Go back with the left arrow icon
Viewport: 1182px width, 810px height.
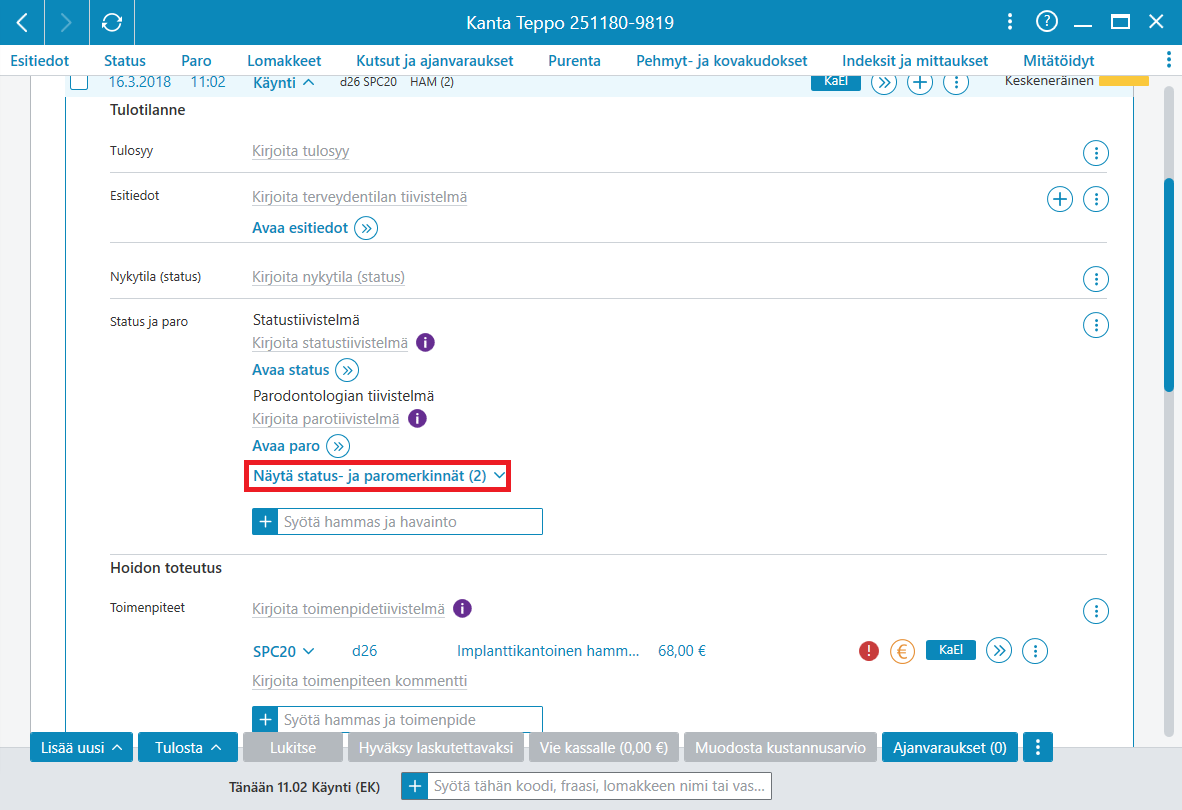point(22,23)
